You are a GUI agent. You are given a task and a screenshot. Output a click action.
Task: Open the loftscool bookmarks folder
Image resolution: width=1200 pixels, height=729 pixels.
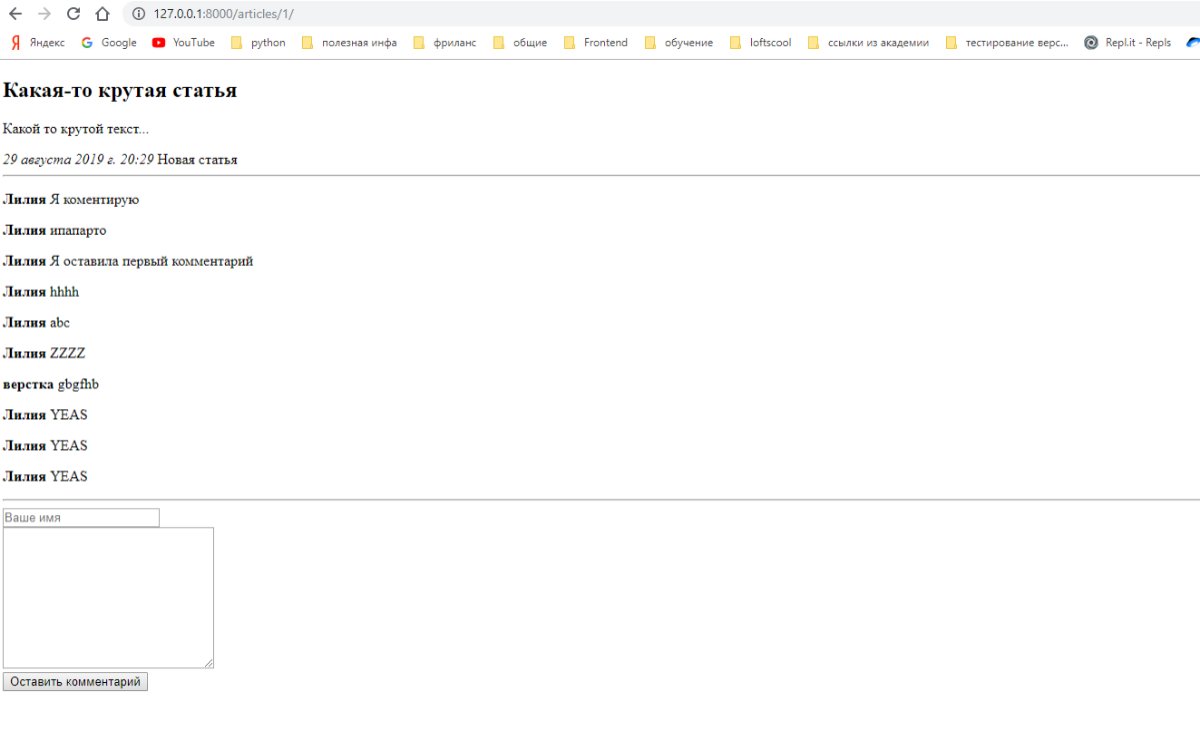click(761, 43)
